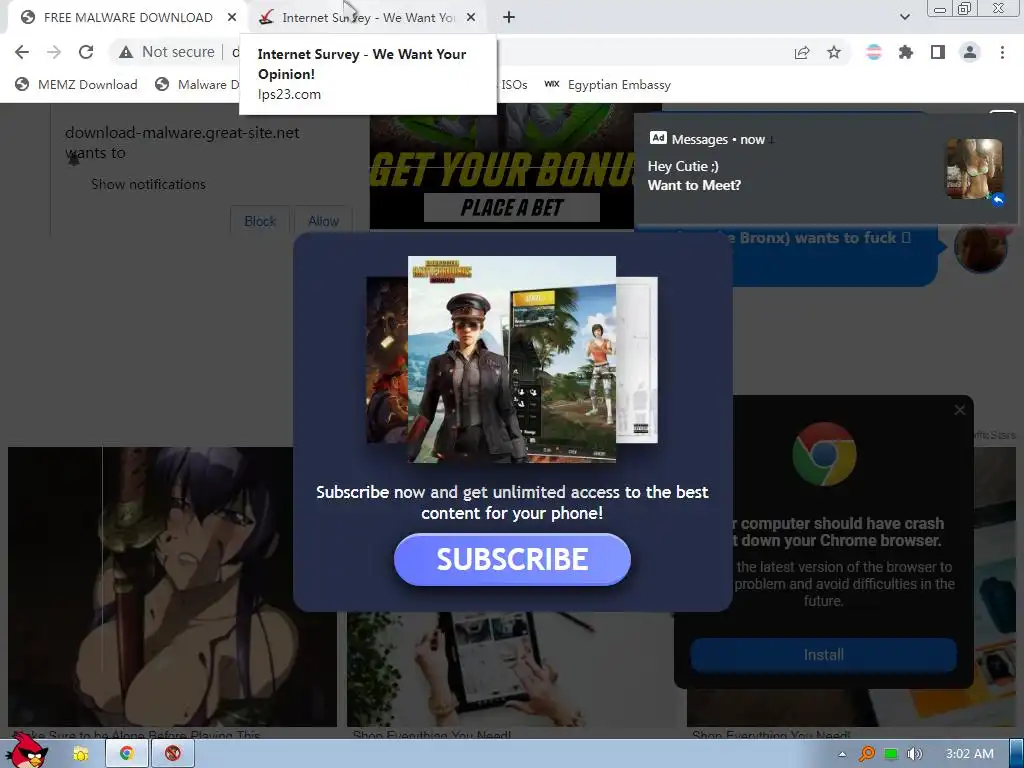Screen dimensions: 1024x768
Task: Click the Ips23.com tab tooltip text
Action: pyautogui.click(x=289, y=94)
